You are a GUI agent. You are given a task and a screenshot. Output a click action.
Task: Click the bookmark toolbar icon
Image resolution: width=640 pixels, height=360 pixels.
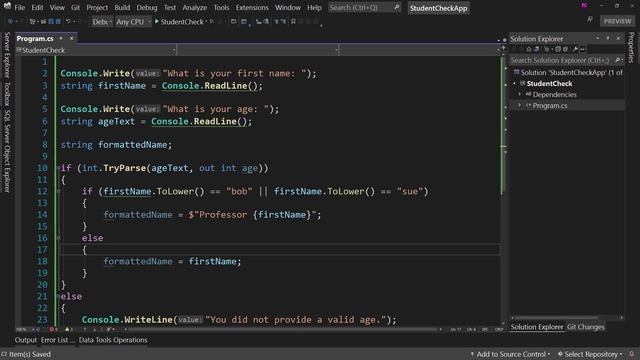[293, 21]
